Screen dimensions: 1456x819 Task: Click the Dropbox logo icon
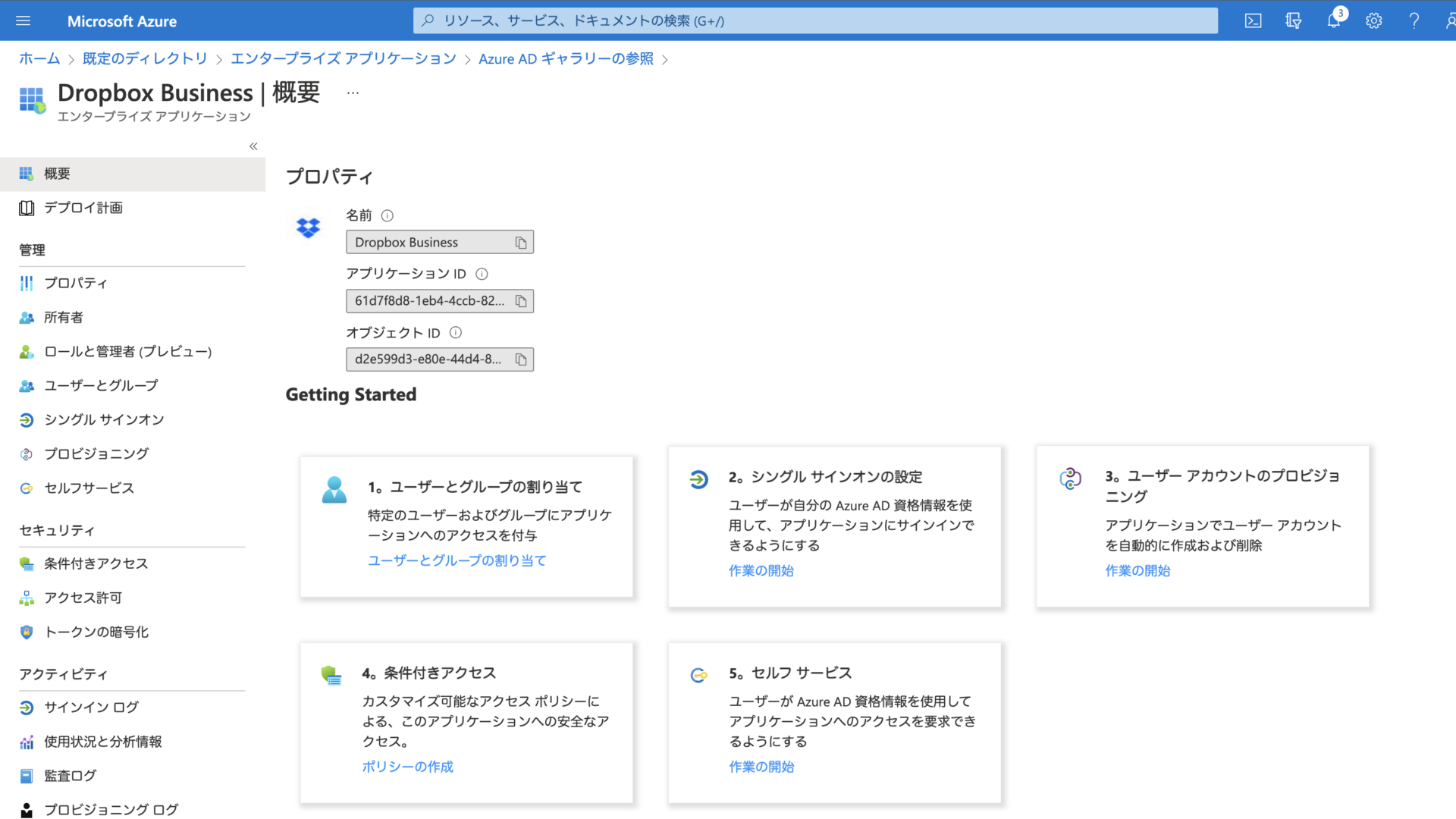tap(308, 227)
